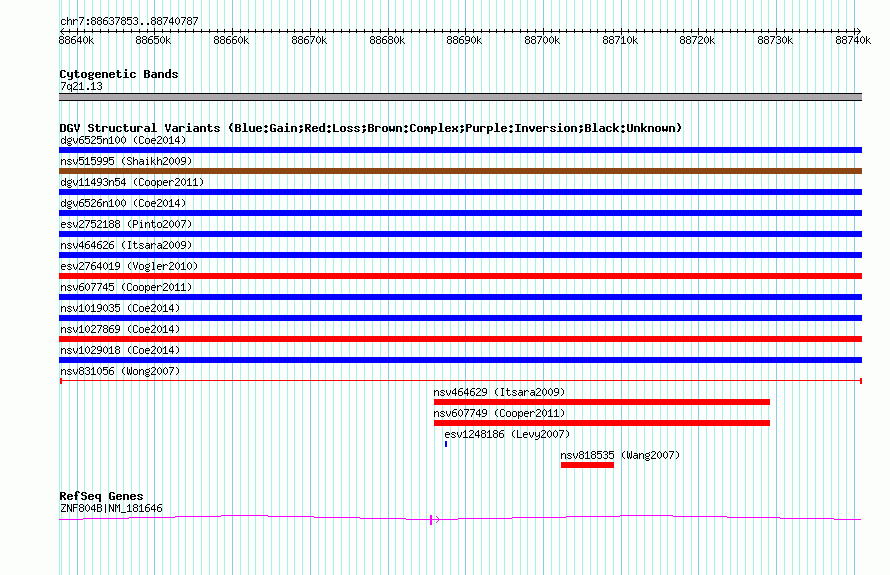Click the ZNF804B|NM_181646 gene label
This screenshot has height=575, width=890.
coord(111,509)
